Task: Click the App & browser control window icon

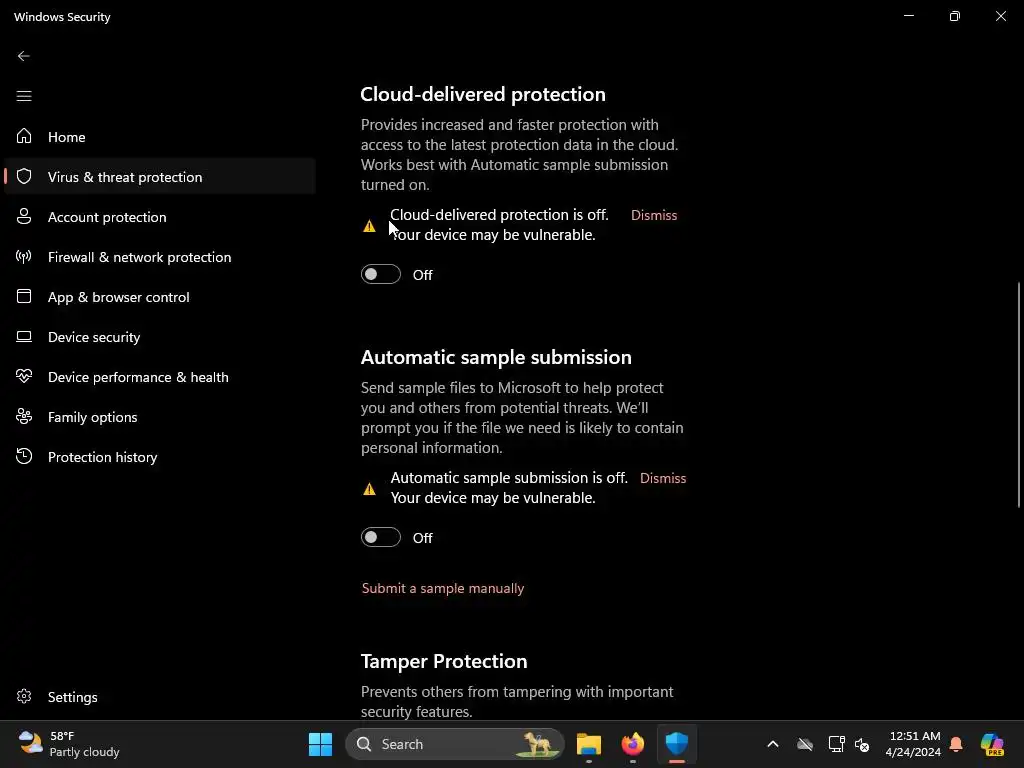Action: [24, 296]
